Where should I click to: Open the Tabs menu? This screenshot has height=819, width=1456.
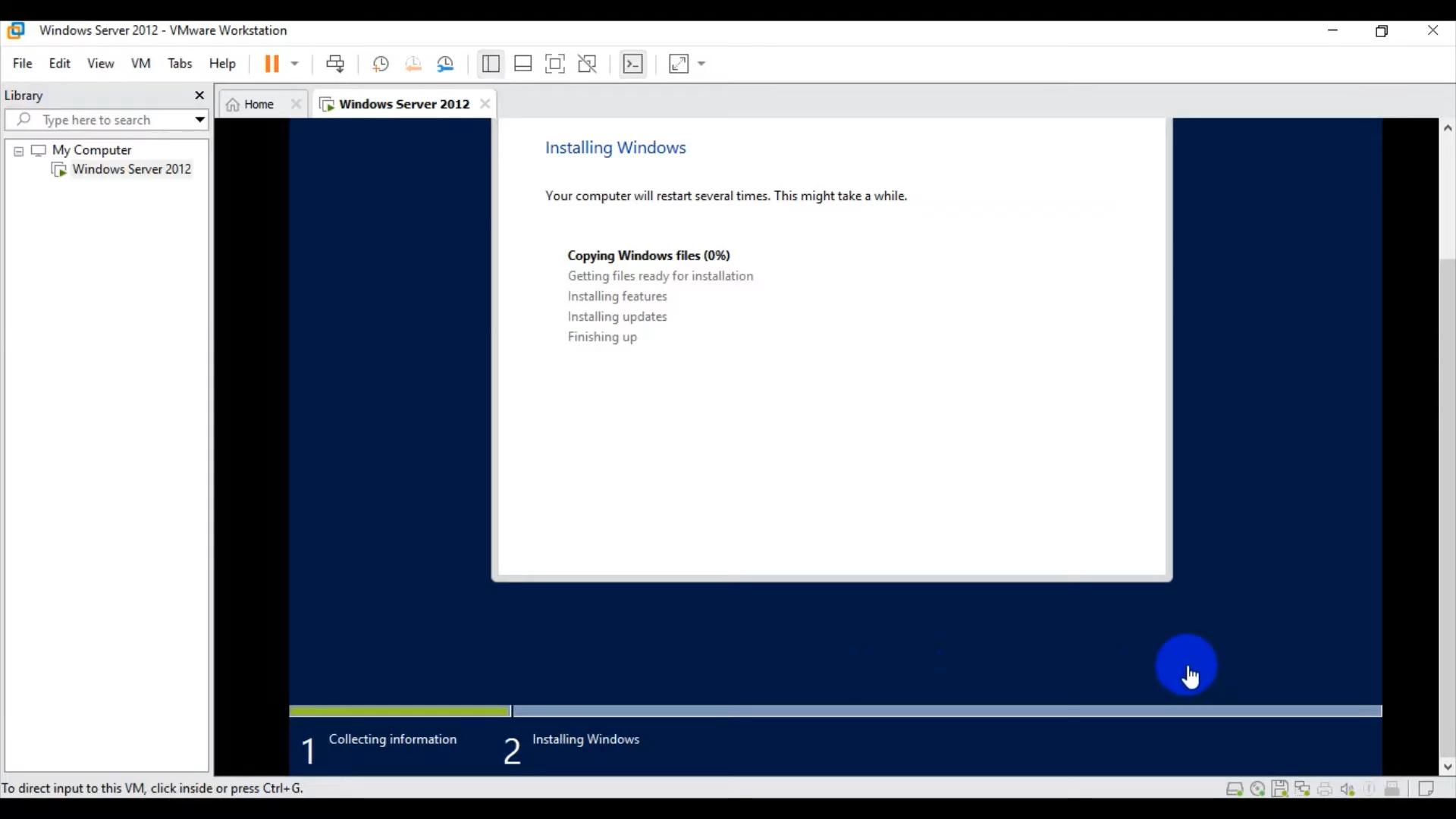click(180, 64)
